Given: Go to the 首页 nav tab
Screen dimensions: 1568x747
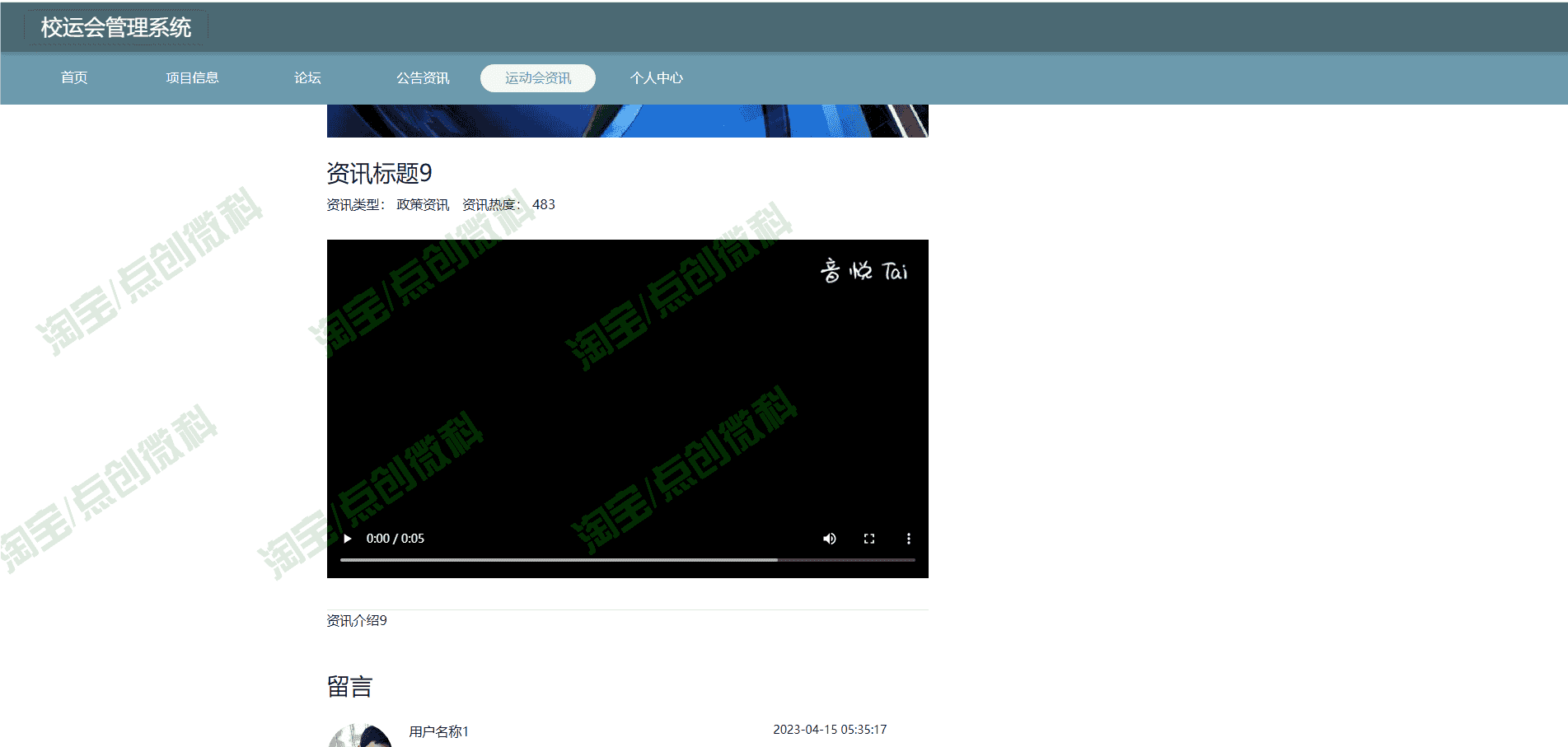Looking at the screenshot, I should [x=74, y=78].
